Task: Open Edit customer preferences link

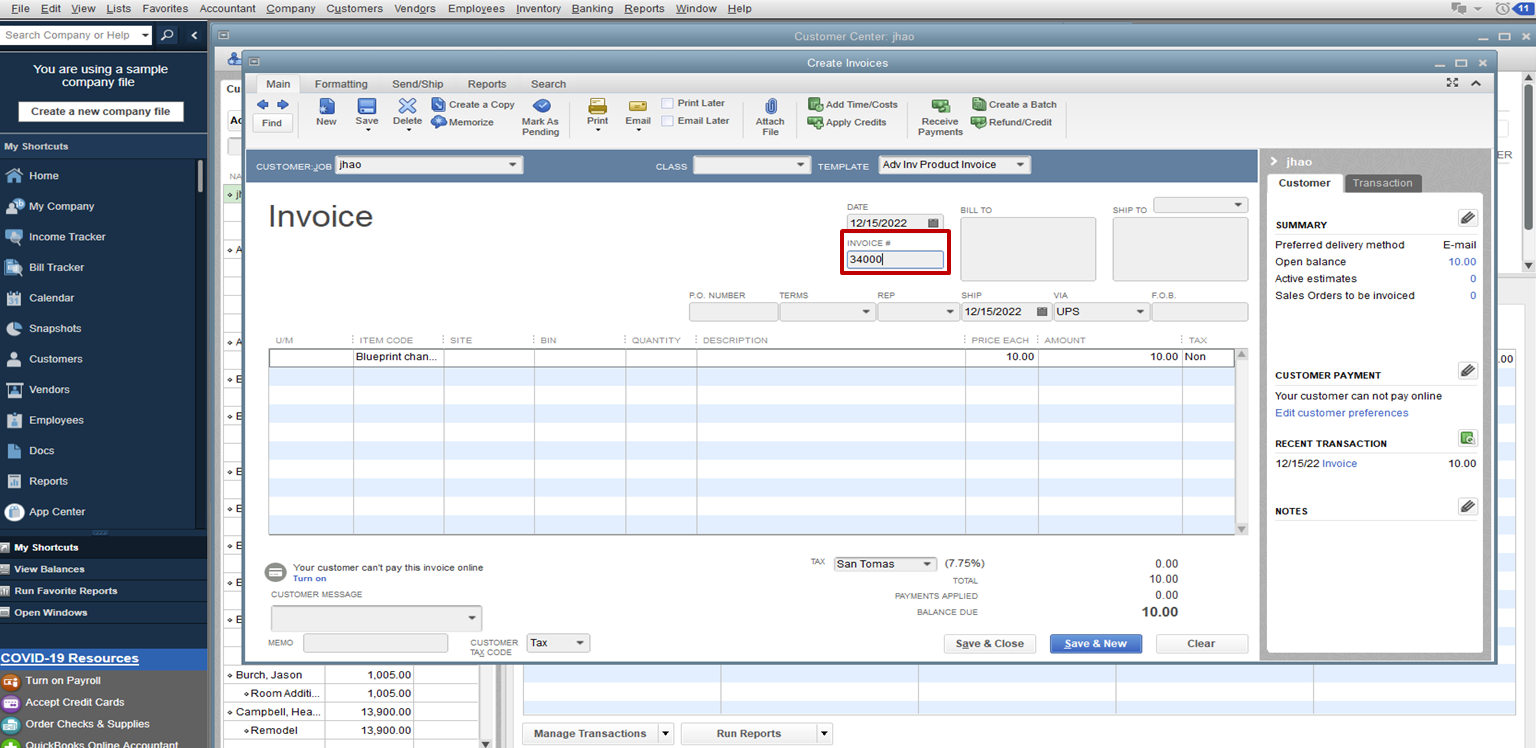Action: 1341,413
